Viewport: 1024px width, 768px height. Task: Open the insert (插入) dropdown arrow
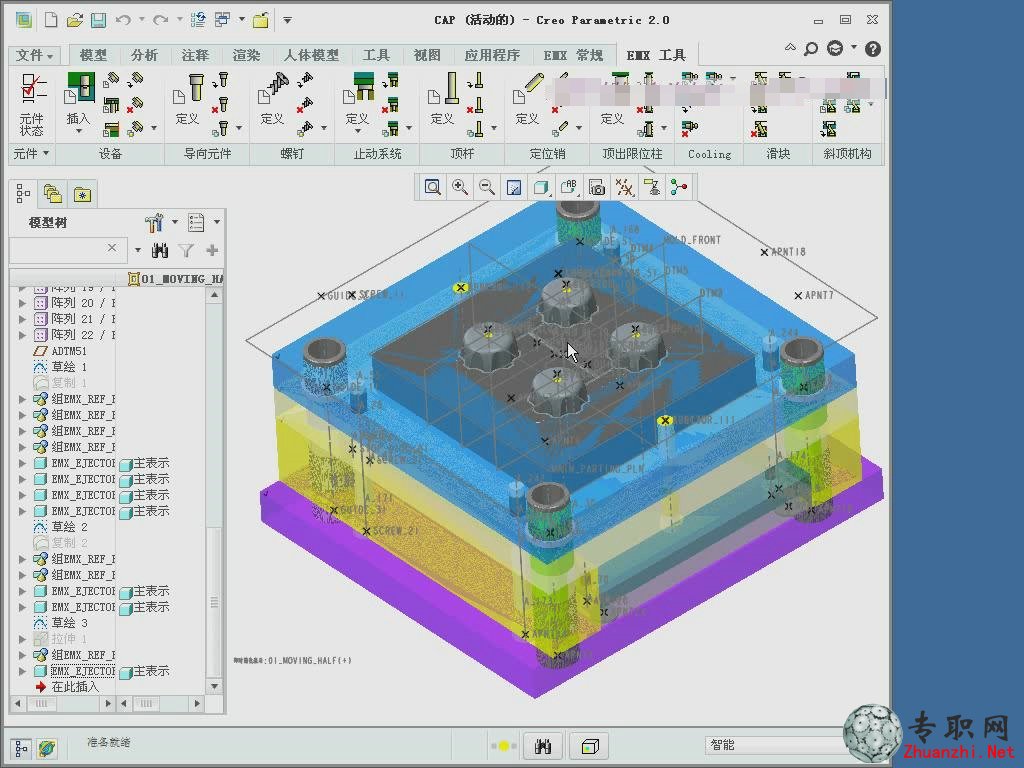point(78,131)
